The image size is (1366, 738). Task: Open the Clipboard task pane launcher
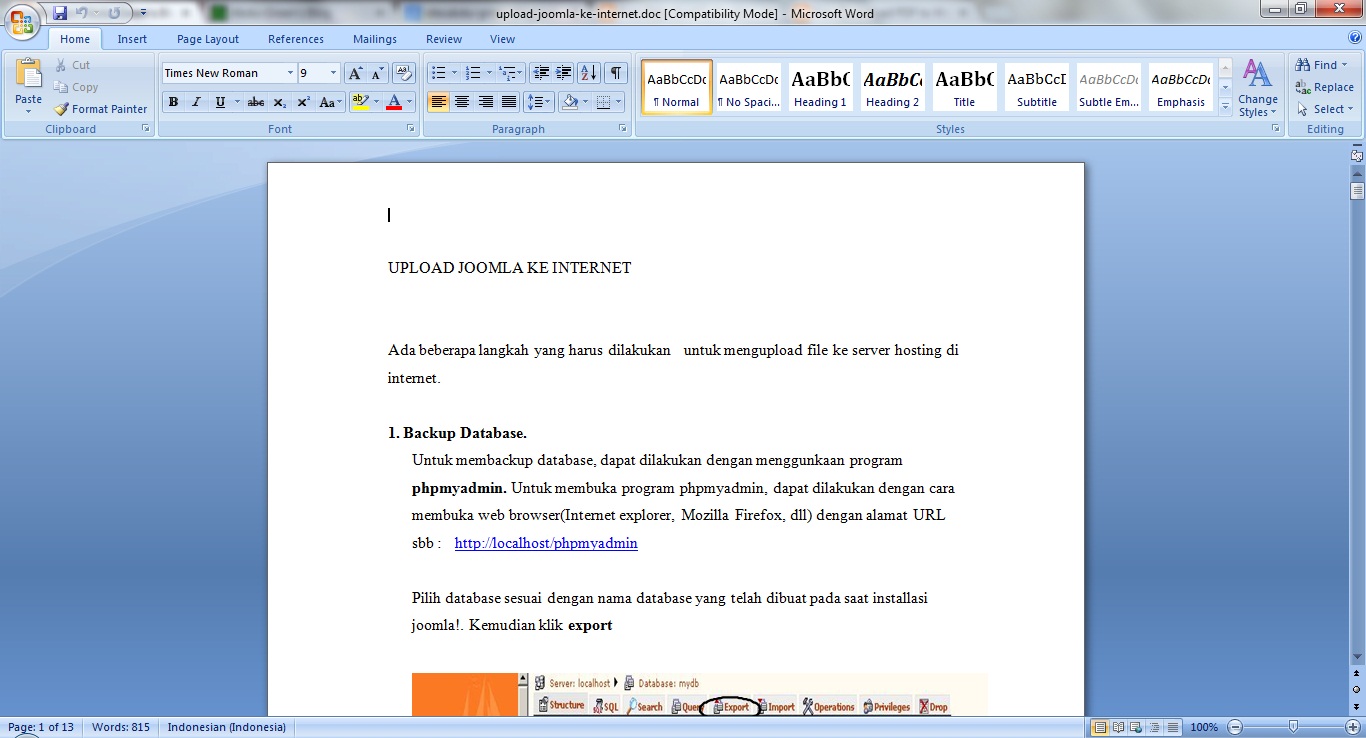[x=146, y=129]
